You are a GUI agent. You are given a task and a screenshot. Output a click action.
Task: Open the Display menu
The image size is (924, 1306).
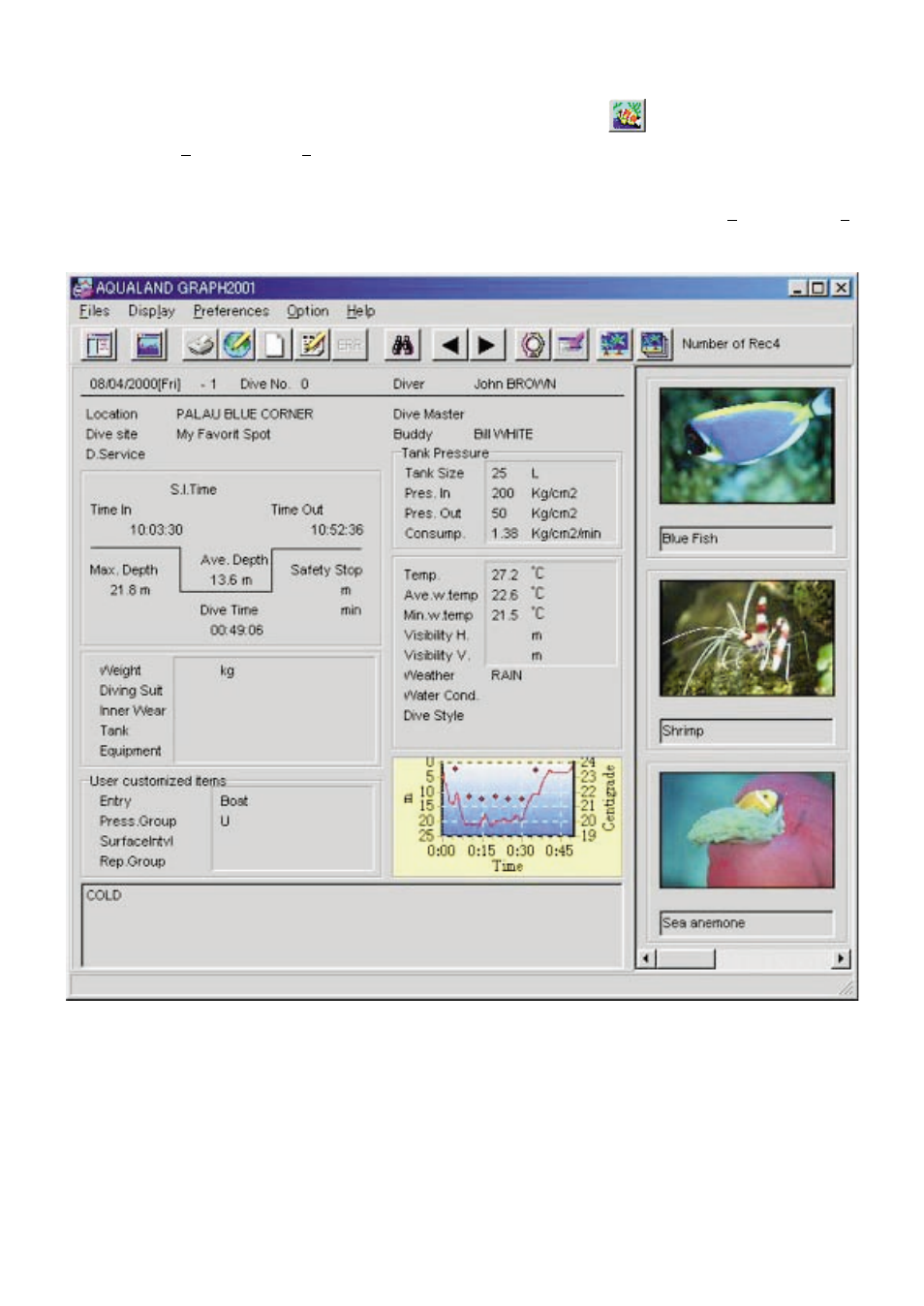(x=151, y=311)
